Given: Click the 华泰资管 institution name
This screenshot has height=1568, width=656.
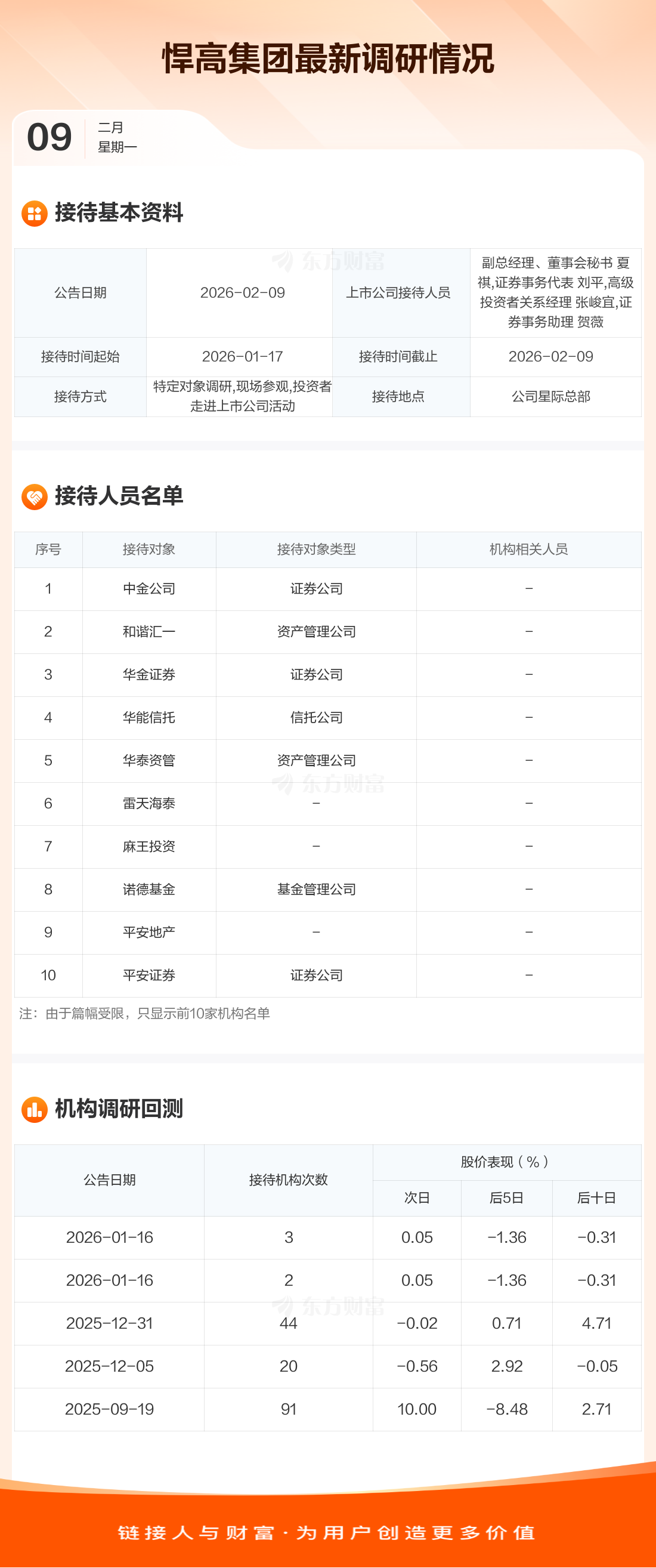Looking at the screenshot, I should point(149,760).
